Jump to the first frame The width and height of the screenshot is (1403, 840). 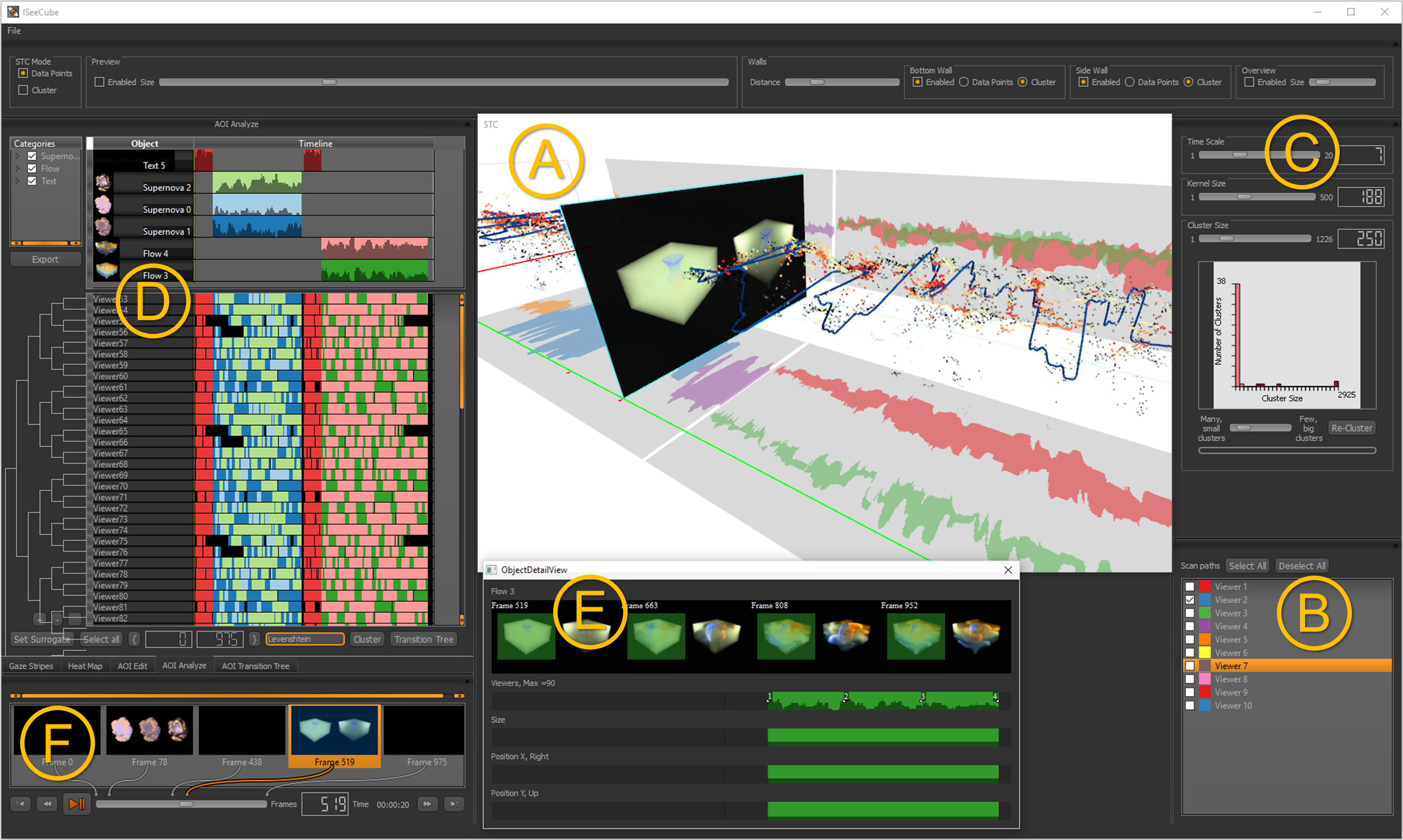click(21, 804)
